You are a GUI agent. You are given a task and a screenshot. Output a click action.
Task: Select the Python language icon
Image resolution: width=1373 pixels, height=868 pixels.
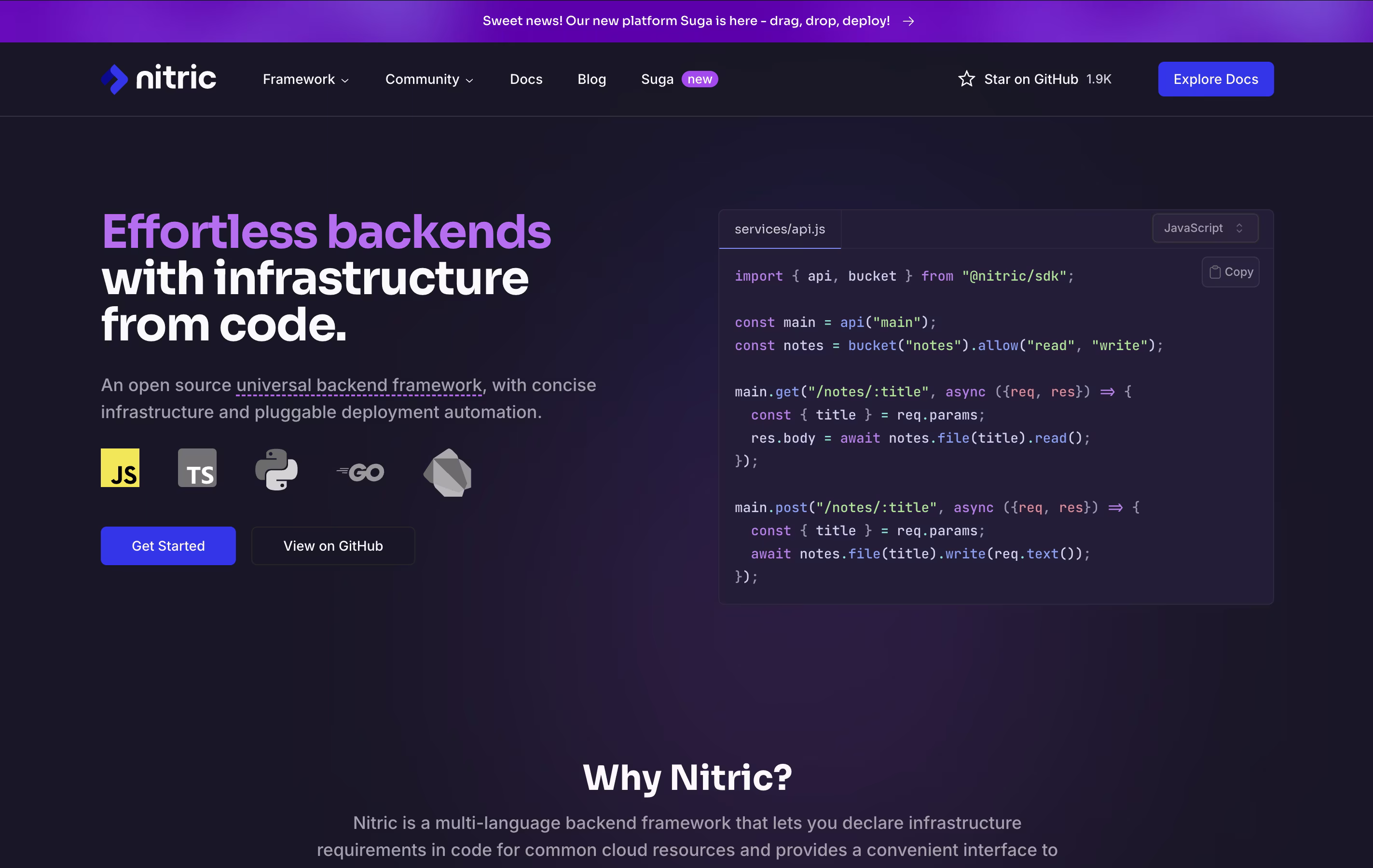(276, 470)
